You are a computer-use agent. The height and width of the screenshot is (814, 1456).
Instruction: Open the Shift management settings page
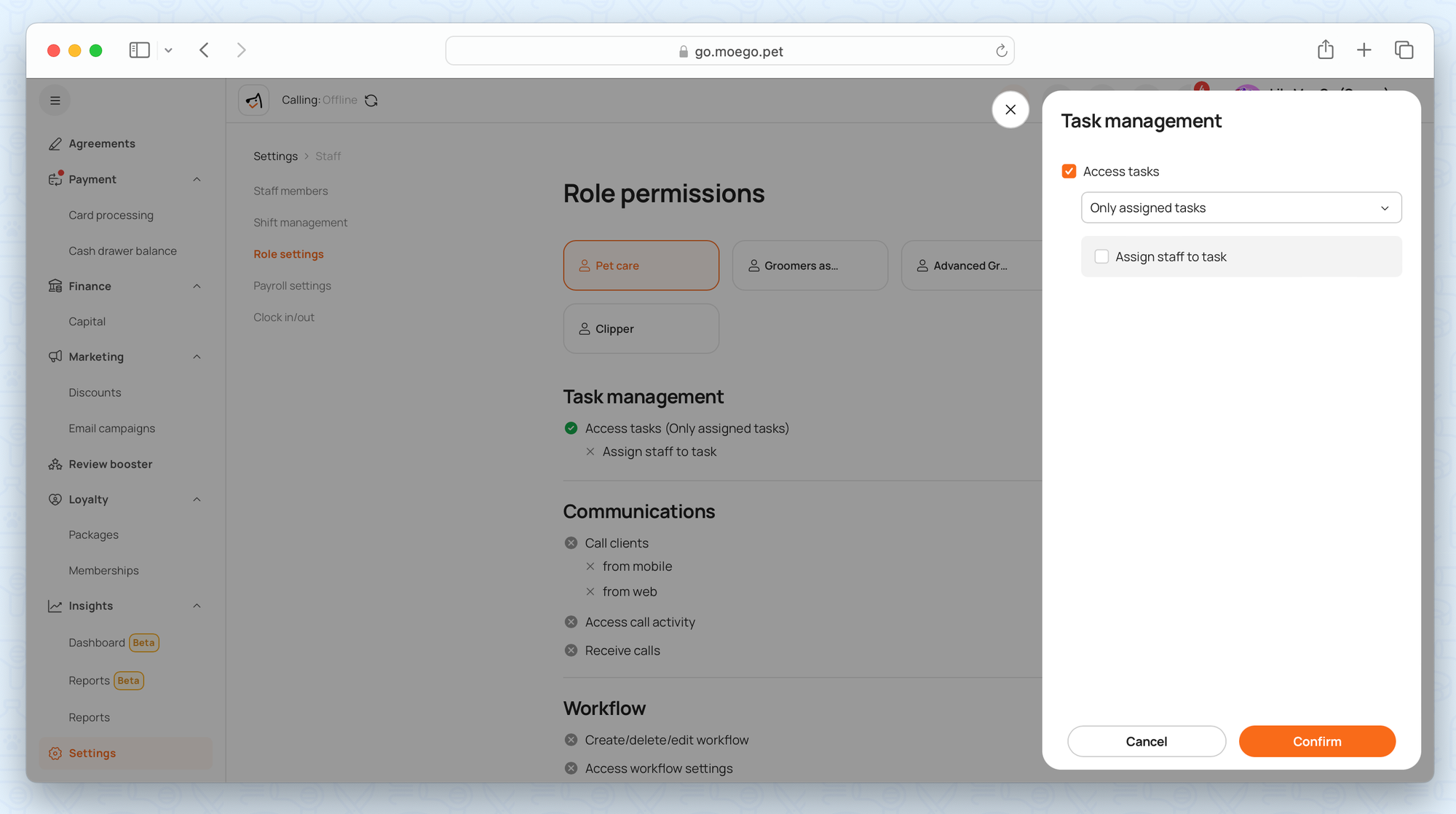coord(300,223)
